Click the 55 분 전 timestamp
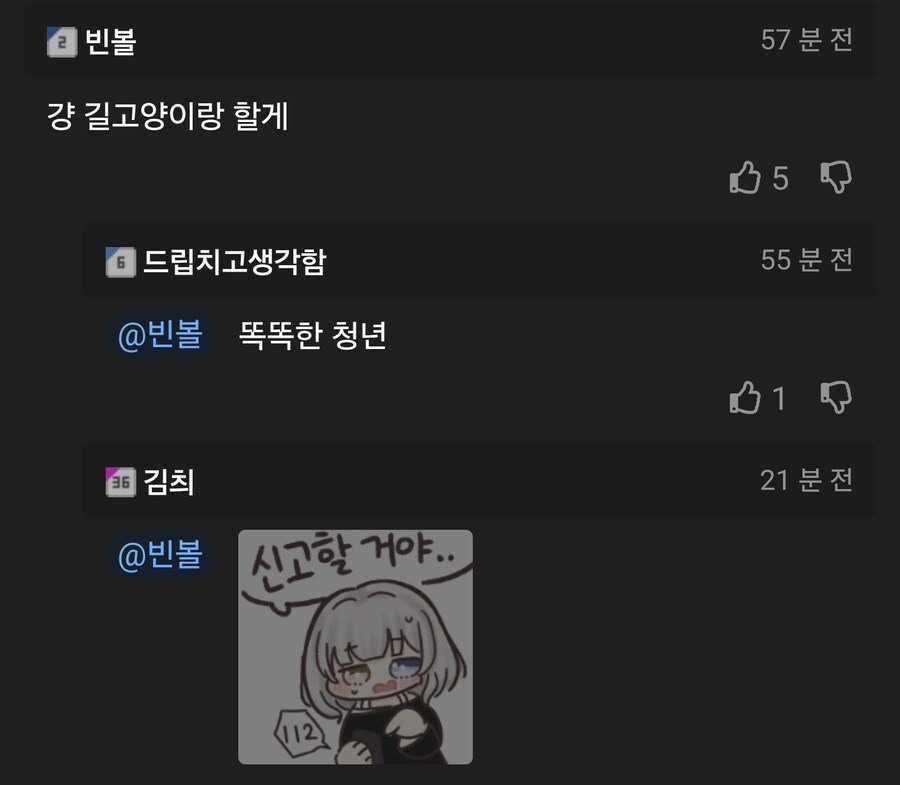900x785 pixels. (806, 260)
